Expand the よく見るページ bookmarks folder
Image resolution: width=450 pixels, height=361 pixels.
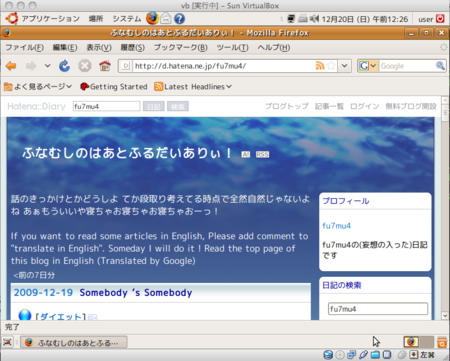point(38,87)
